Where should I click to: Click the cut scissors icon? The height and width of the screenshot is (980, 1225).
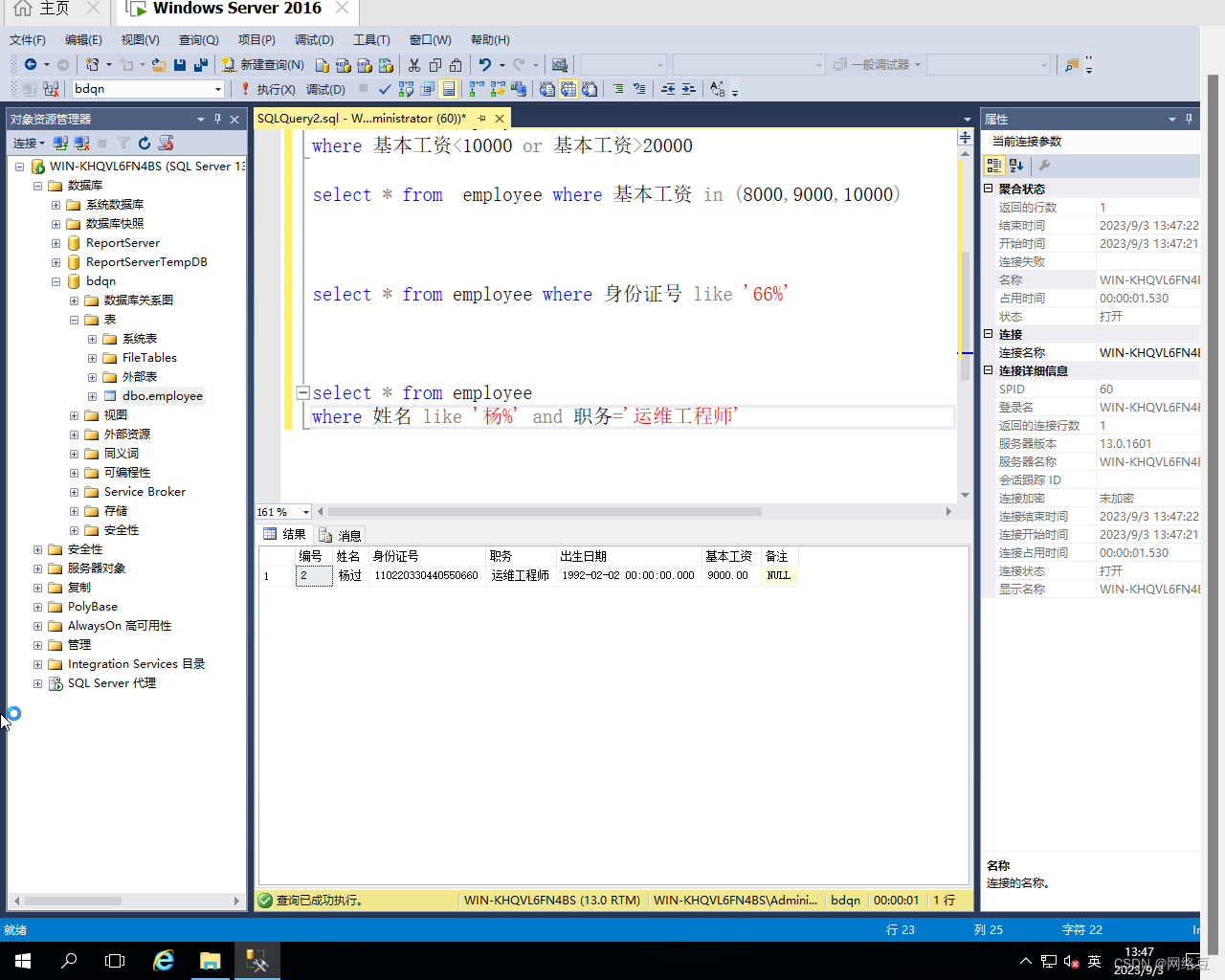pos(413,64)
